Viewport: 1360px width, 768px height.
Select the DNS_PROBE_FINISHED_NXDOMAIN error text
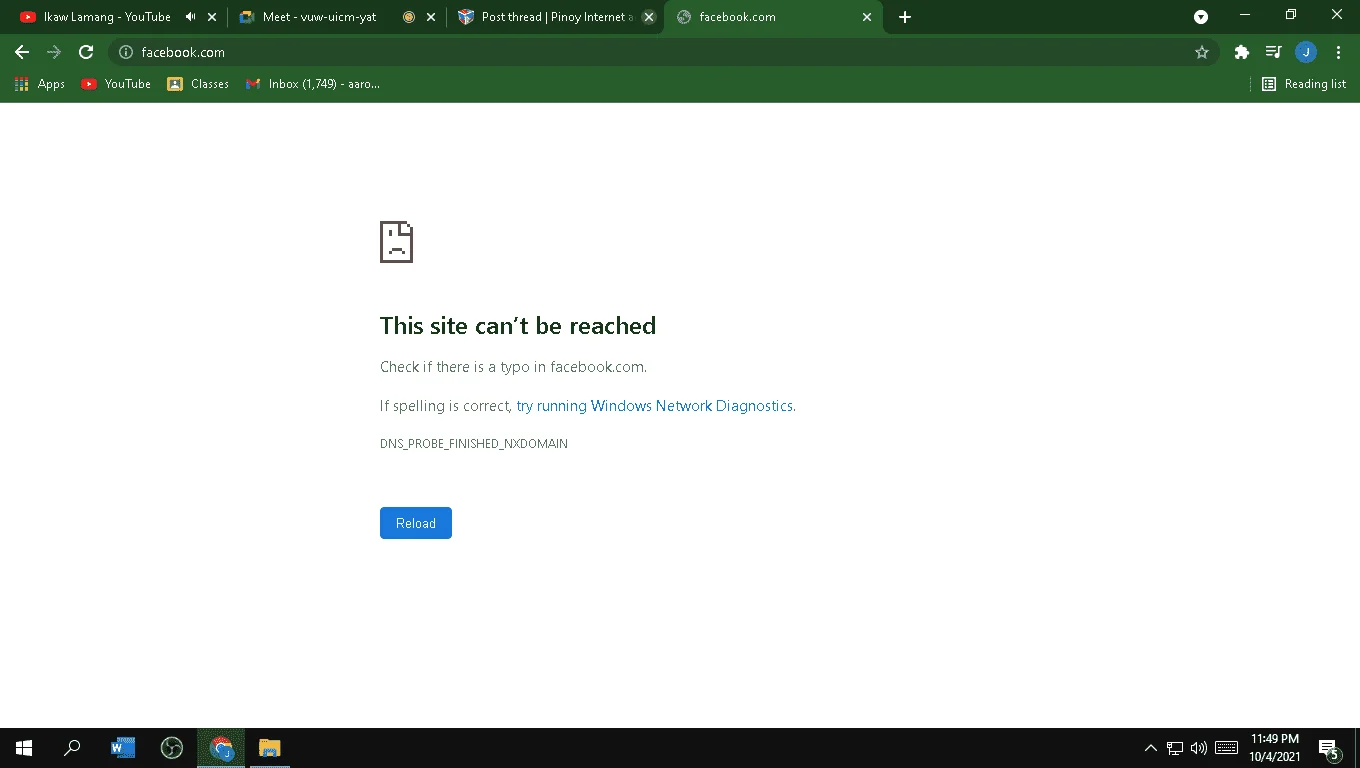[474, 444]
